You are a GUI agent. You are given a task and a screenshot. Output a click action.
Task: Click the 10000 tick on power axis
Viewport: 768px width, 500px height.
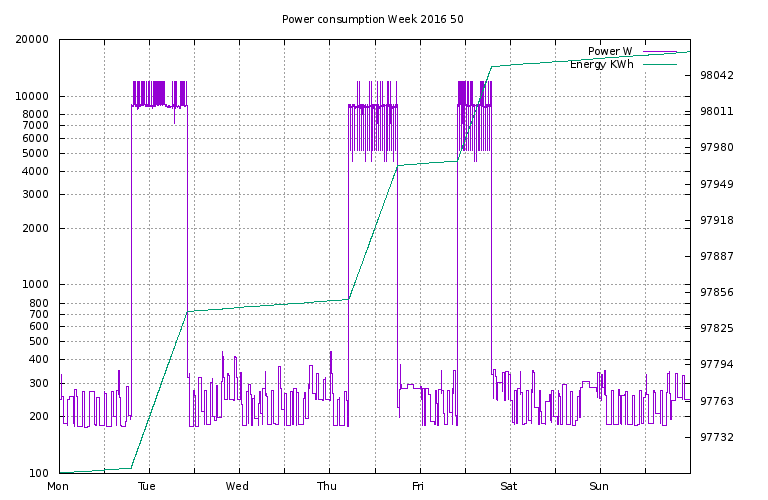click(32, 97)
